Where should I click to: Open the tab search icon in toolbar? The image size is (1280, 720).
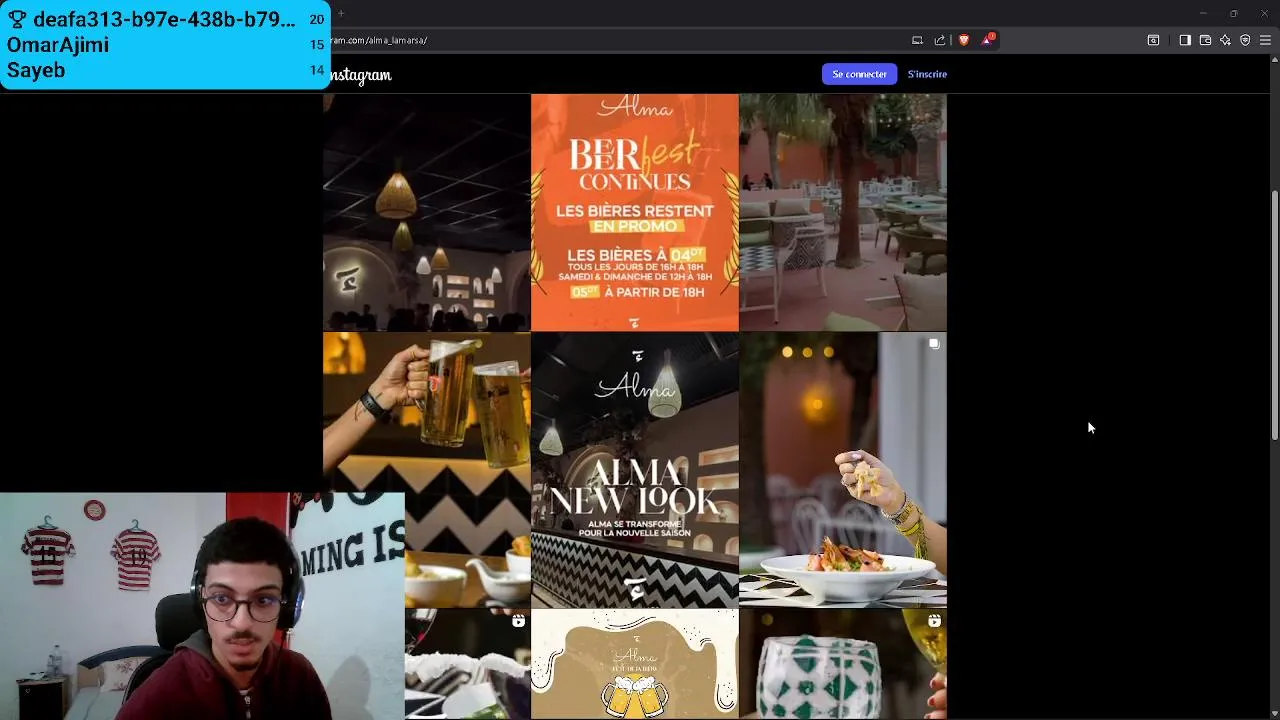click(x=1153, y=40)
